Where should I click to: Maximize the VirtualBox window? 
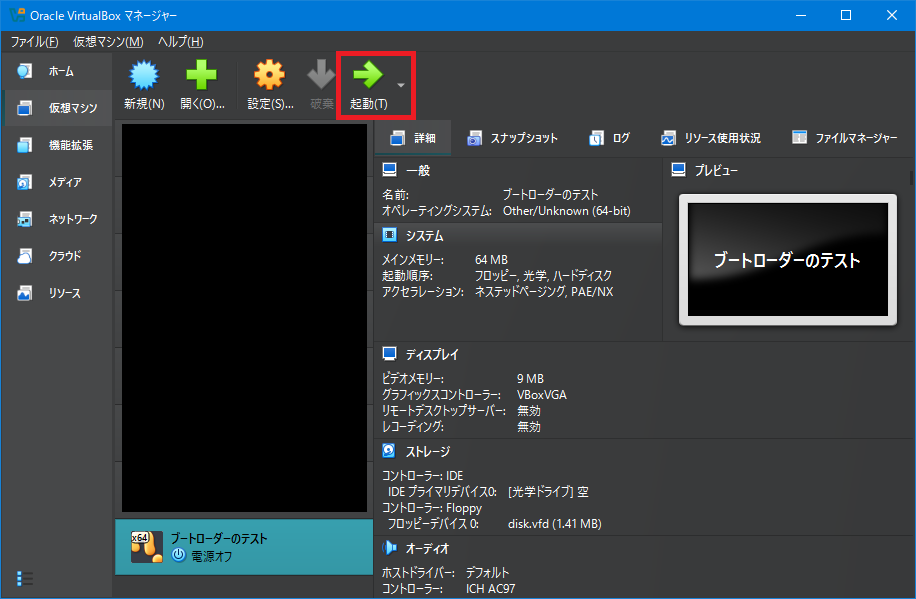click(x=845, y=15)
